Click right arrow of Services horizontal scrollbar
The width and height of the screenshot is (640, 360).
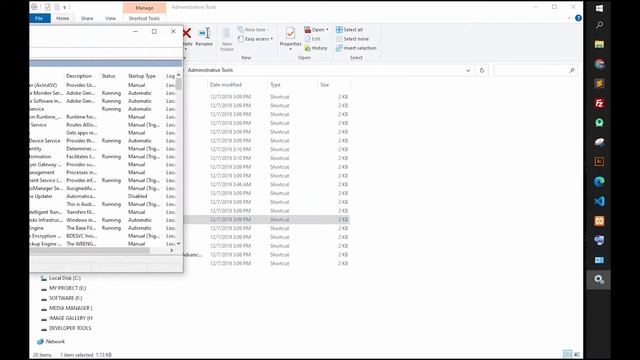(x=171, y=250)
